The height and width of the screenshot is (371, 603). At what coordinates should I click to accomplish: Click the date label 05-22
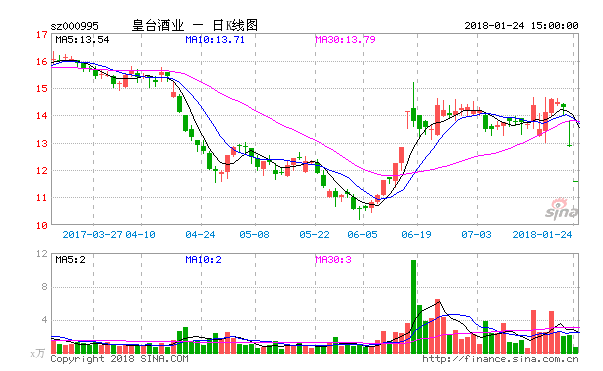tap(315, 235)
